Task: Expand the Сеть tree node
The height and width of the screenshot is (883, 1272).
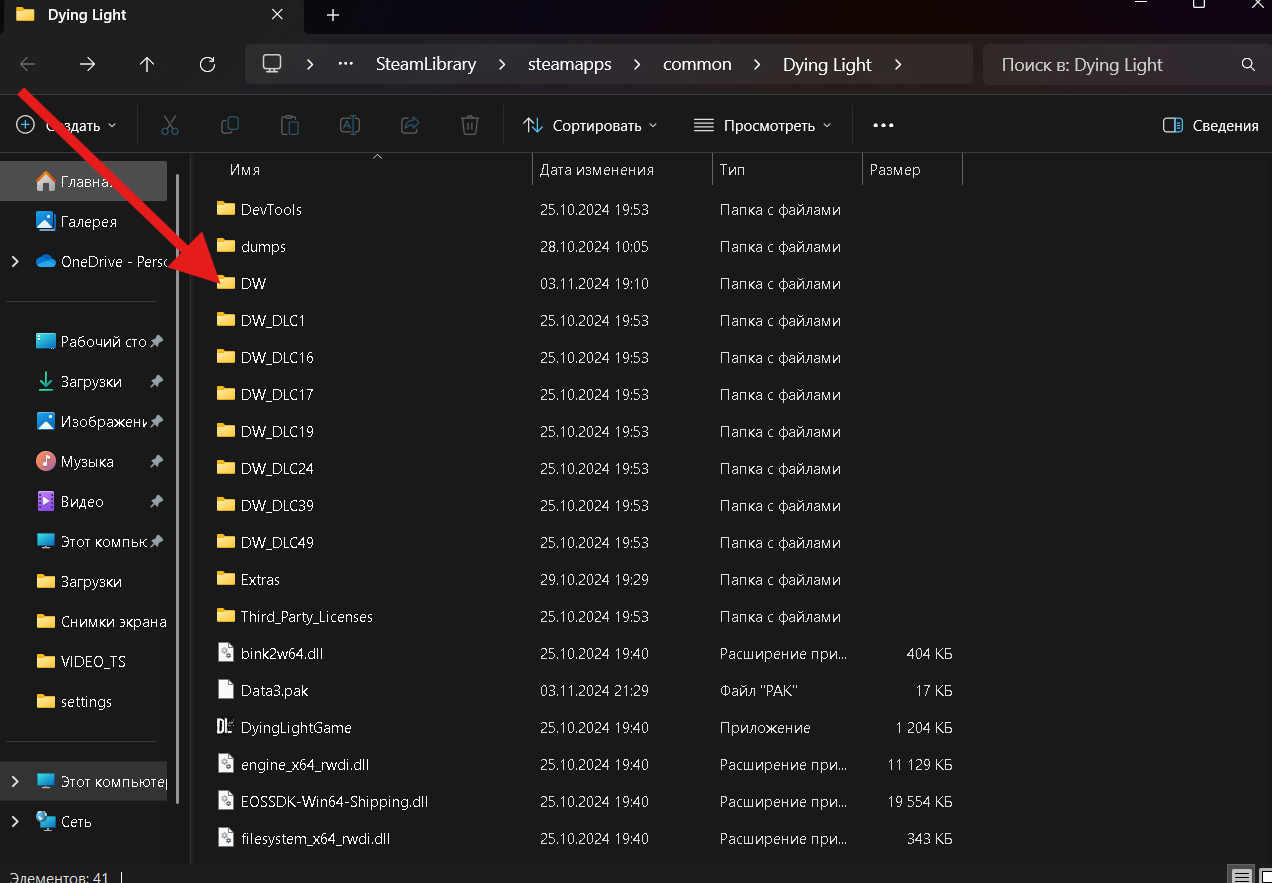Action: coord(15,821)
